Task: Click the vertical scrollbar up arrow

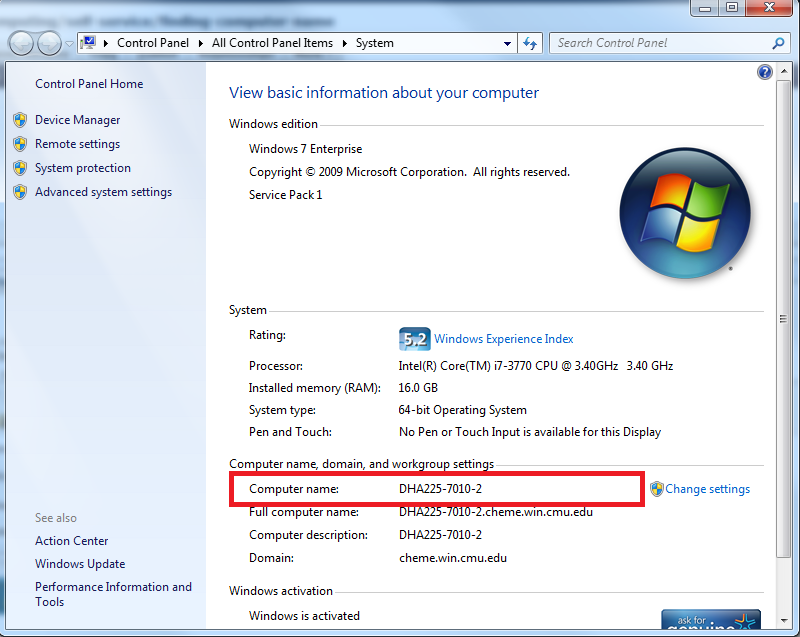Action: tap(783, 71)
